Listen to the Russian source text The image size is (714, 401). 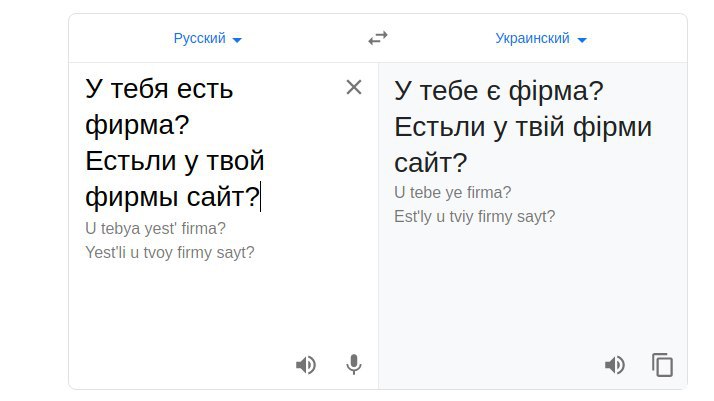[x=306, y=365]
